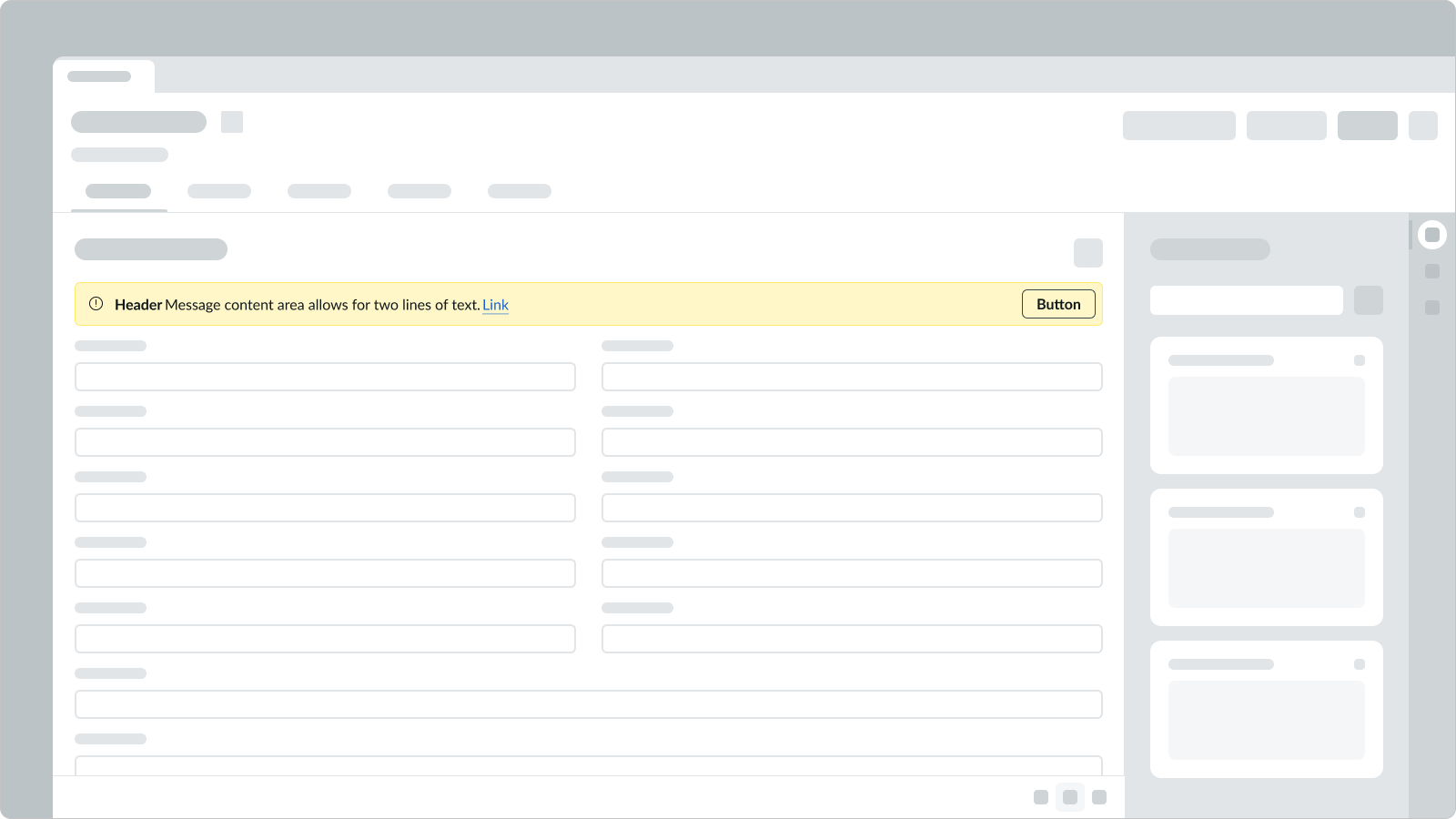Click the warning icon in the yellow banner
The image size is (1456, 819).
click(96, 304)
